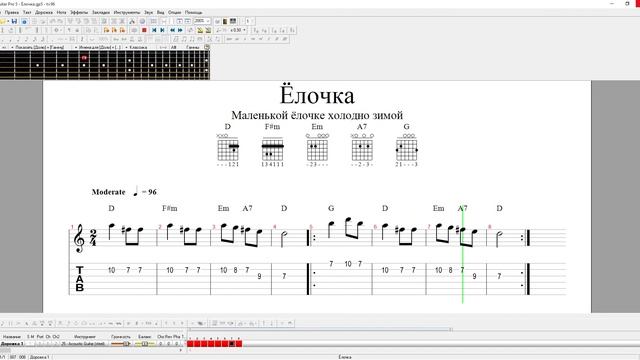Click the Cho chorus value for Дорожка 1

tap(161, 344)
